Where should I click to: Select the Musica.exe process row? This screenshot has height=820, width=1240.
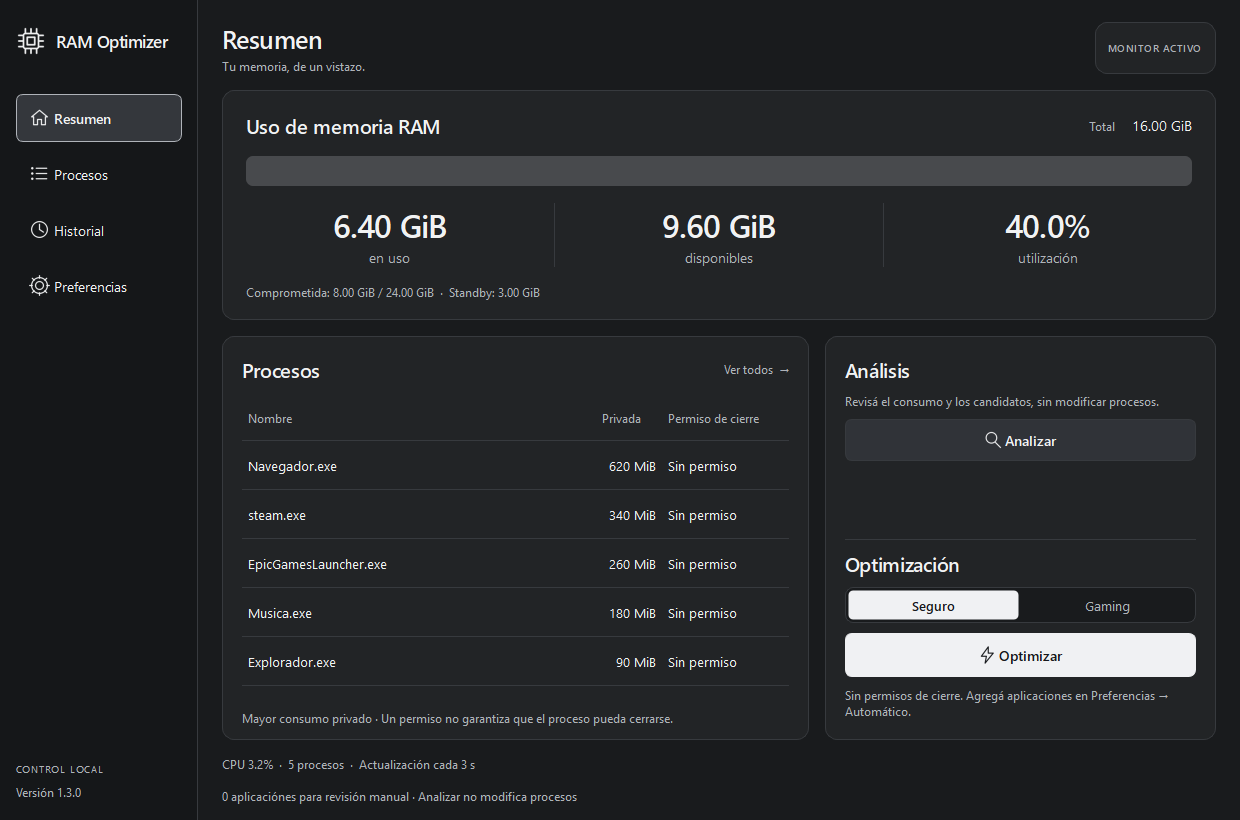tap(515, 613)
